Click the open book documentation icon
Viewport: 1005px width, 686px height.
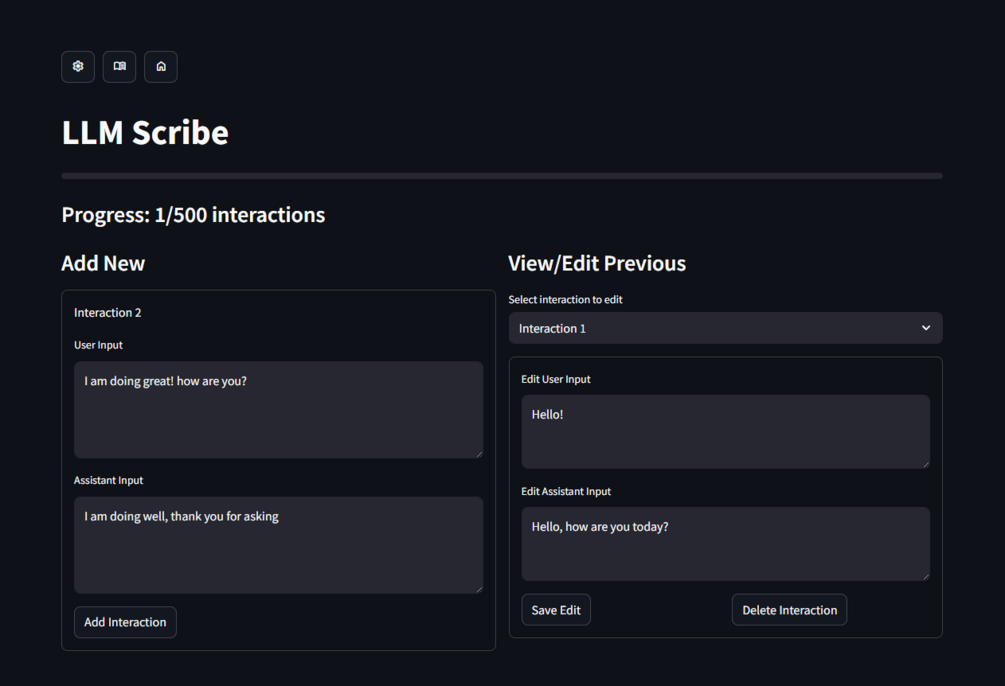[x=120, y=67]
